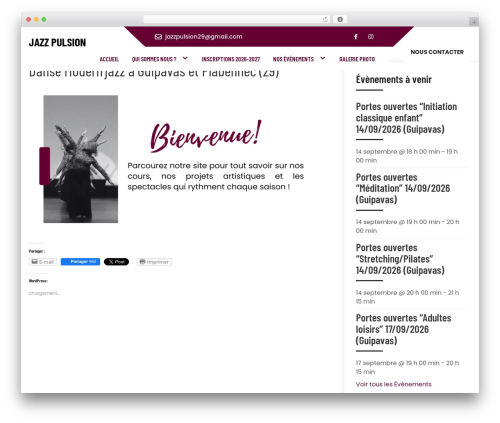Open the second social icon in top bar
Viewport: 500px width, 423px height.
(x=371, y=37)
